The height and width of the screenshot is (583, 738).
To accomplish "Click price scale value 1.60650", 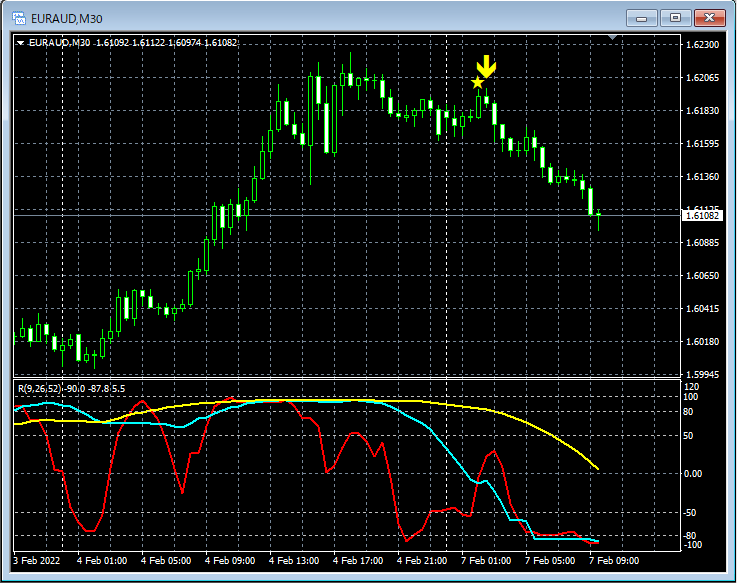I will click(703, 276).
